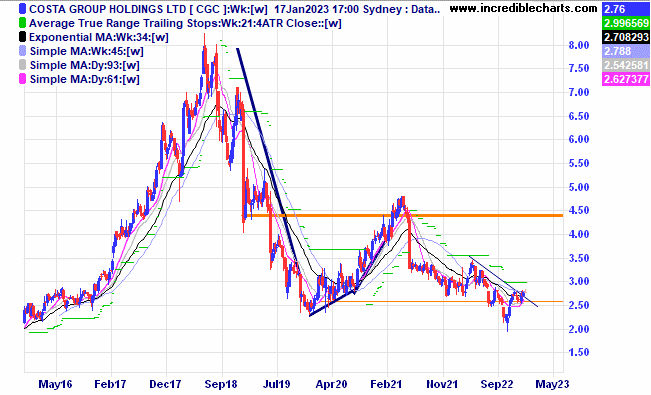651x395 pixels.
Task: Select Exponential MA:Wk:34 legend text
Action: (99, 37)
